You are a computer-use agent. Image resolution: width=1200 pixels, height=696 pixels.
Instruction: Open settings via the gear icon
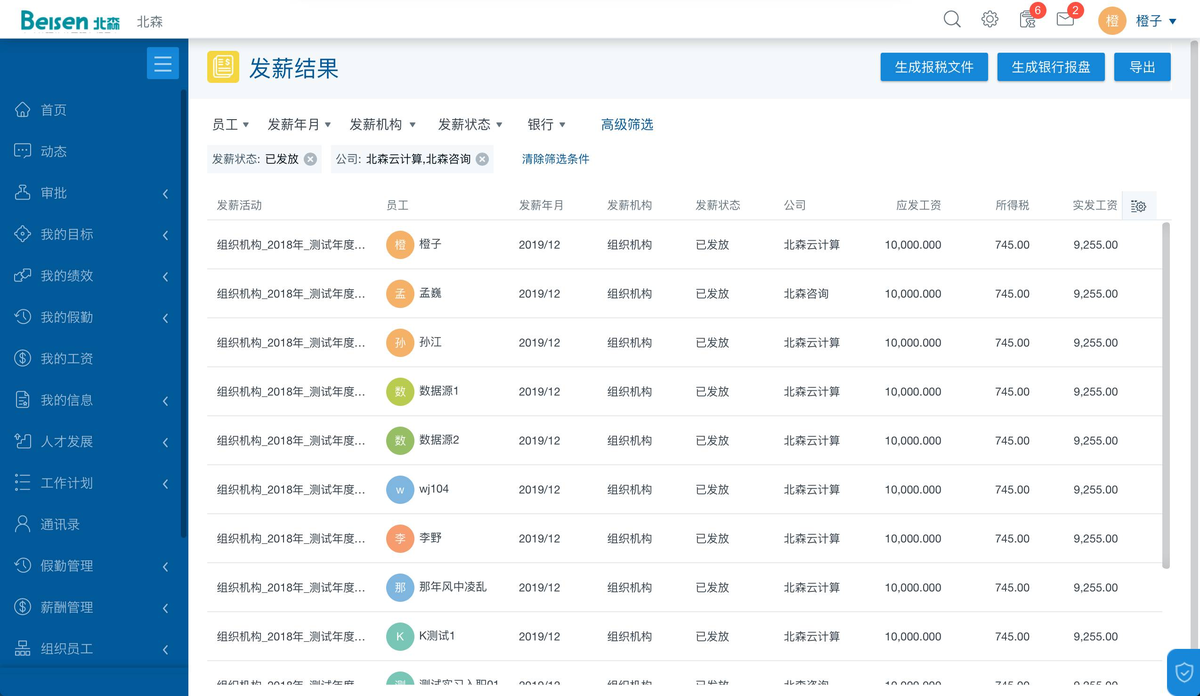coord(989,19)
